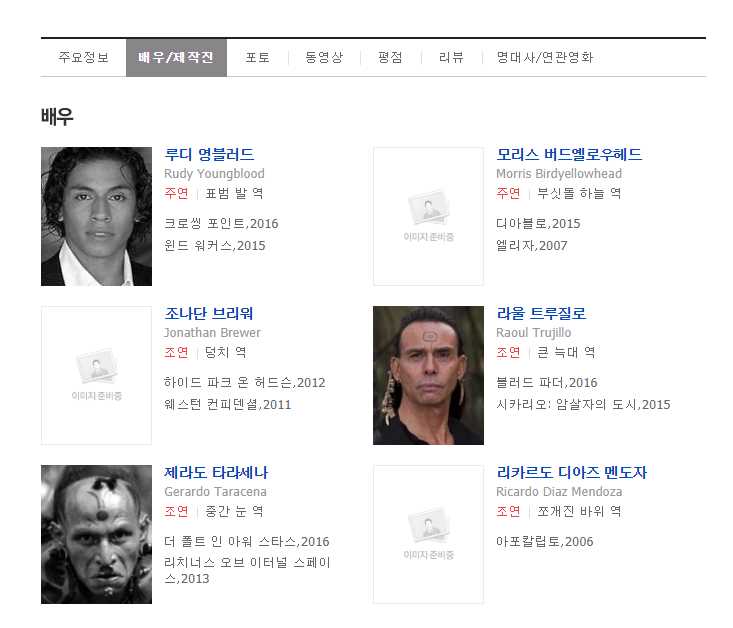733x628 pixels.
Task: Go to the 평점 tab
Action: pos(390,58)
